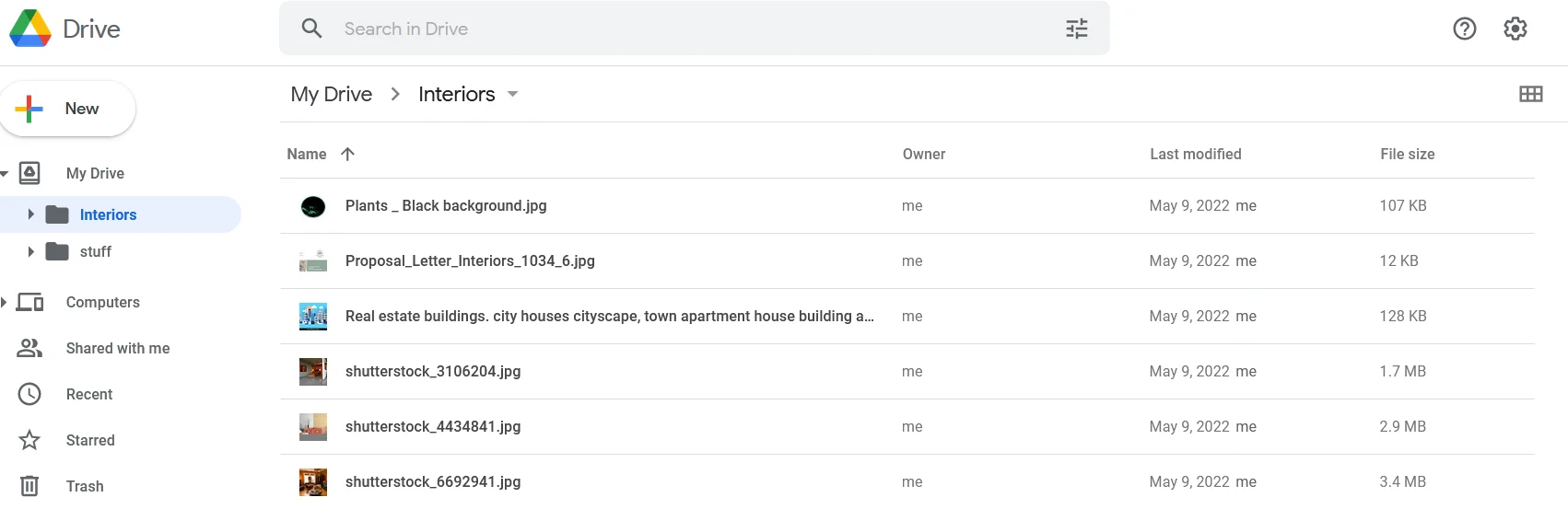Click in Search in Drive field
The width and height of the screenshot is (1568, 509).
pyautogui.click(x=695, y=29)
